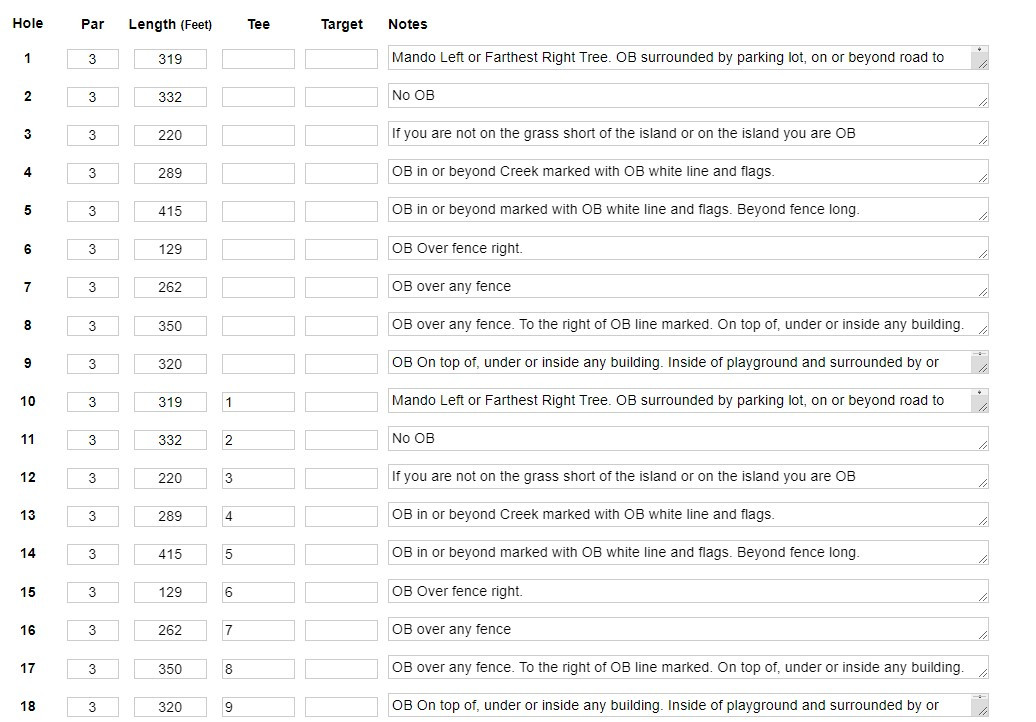Focus the hole 18 Tee field

click(x=258, y=707)
